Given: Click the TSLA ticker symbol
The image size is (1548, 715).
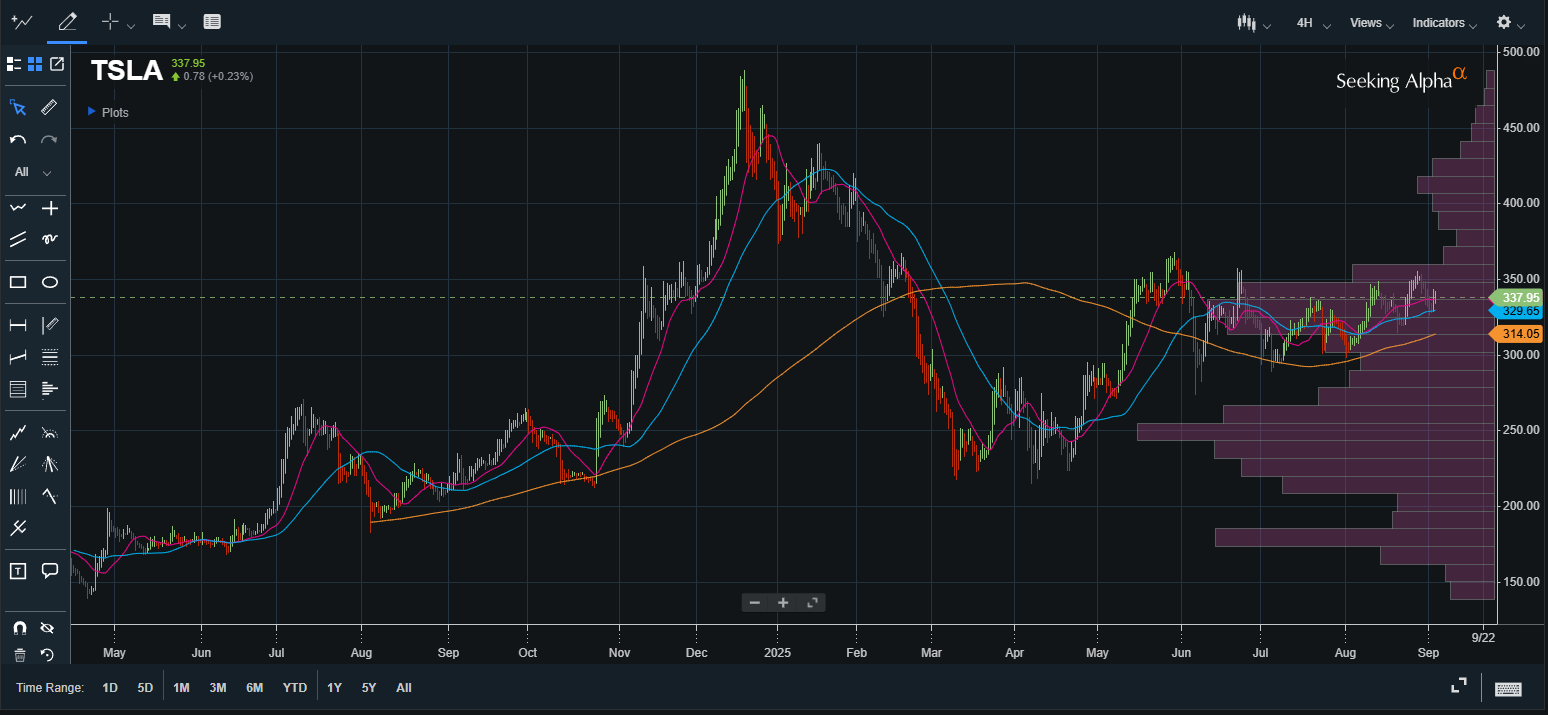Looking at the screenshot, I should pos(127,70).
